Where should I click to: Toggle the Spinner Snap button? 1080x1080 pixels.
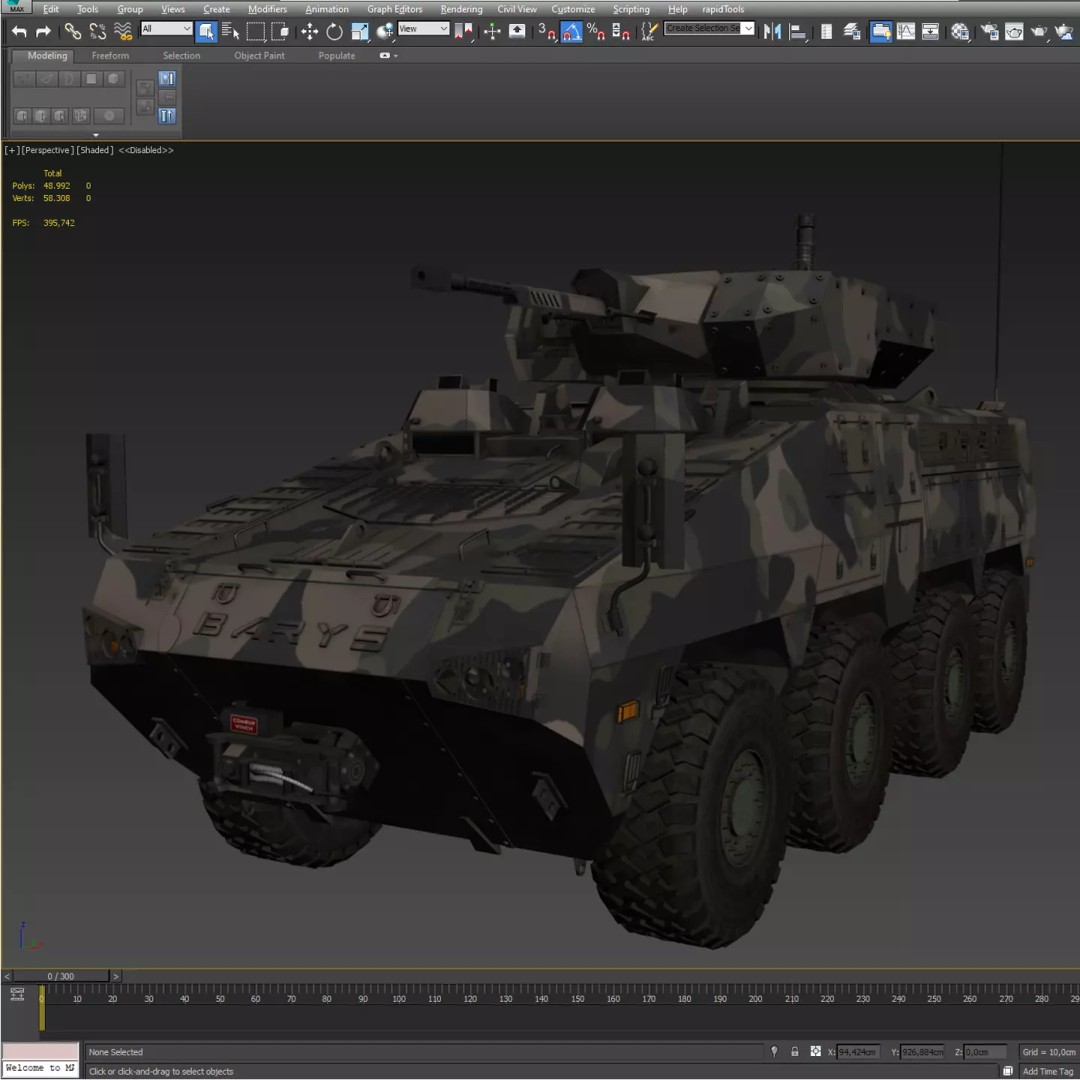pyautogui.click(x=621, y=32)
